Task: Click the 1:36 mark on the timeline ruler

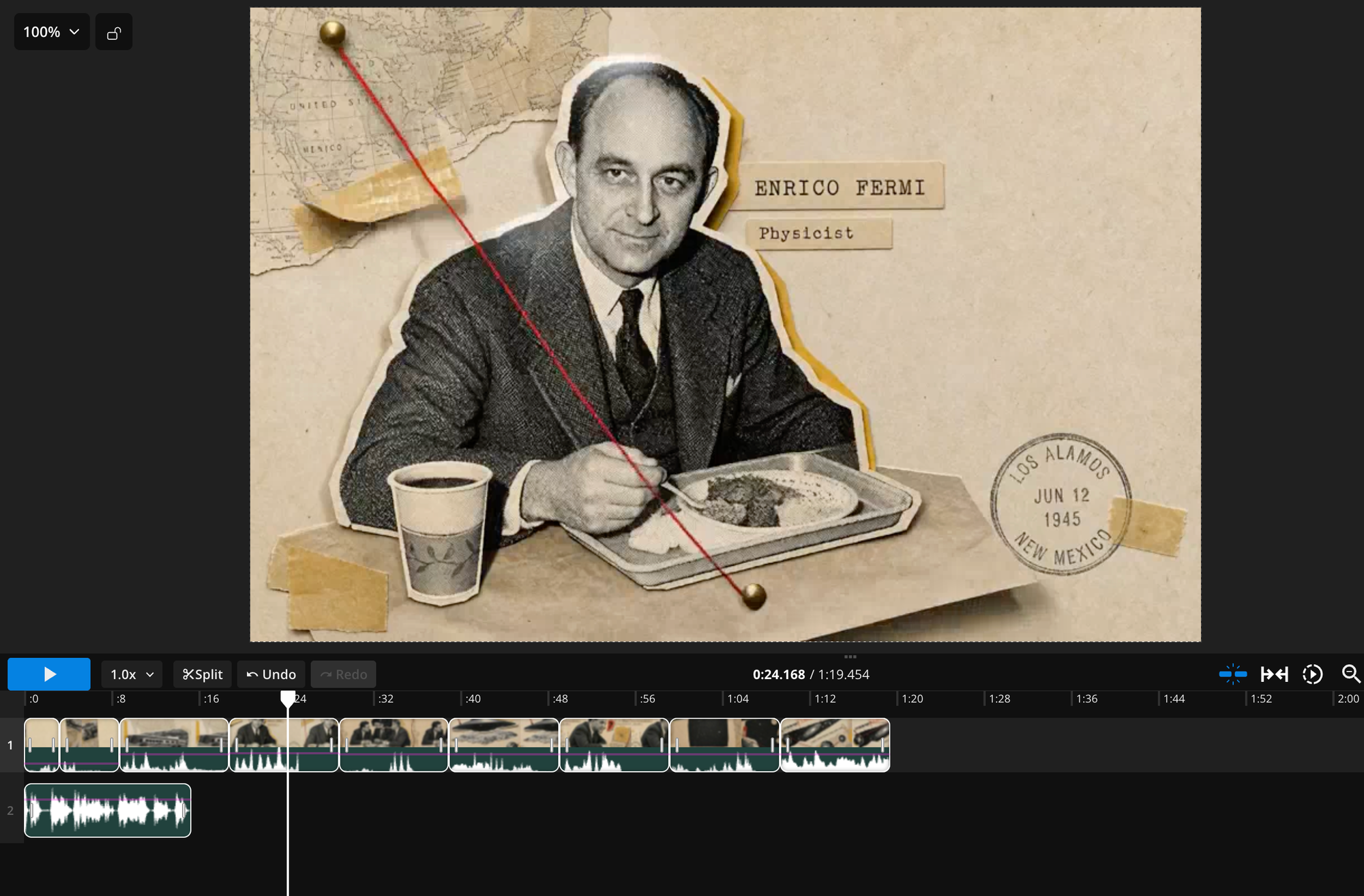Action: click(x=1087, y=699)
